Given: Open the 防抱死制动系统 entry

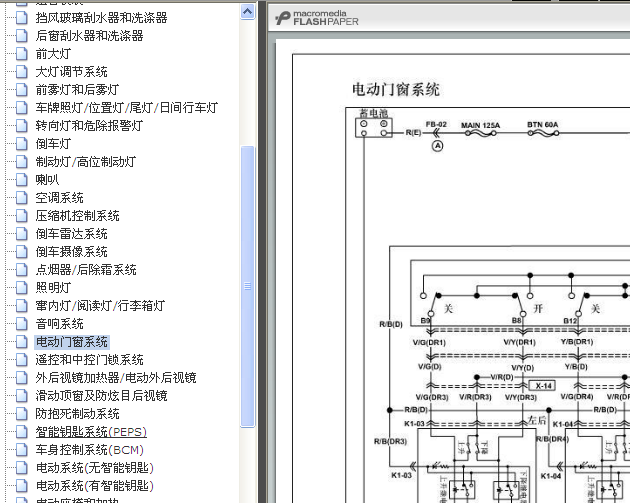Looking at the screenshot, I should (77, 414).
